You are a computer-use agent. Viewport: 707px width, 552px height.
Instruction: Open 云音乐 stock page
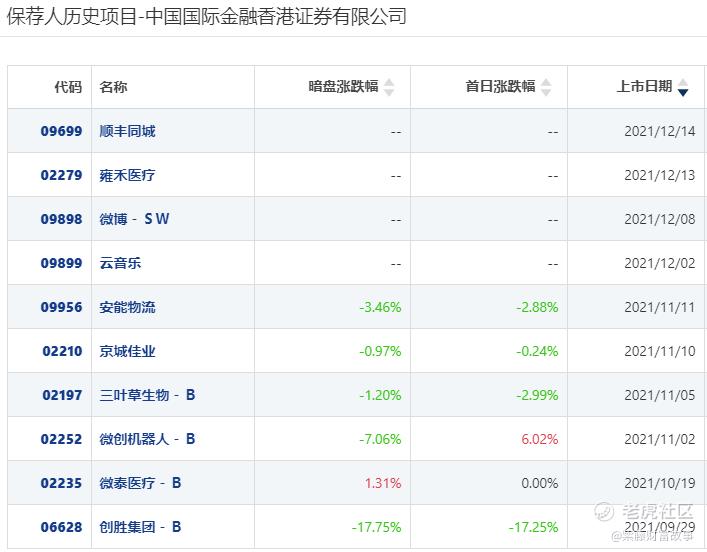[x=120, y=263]
